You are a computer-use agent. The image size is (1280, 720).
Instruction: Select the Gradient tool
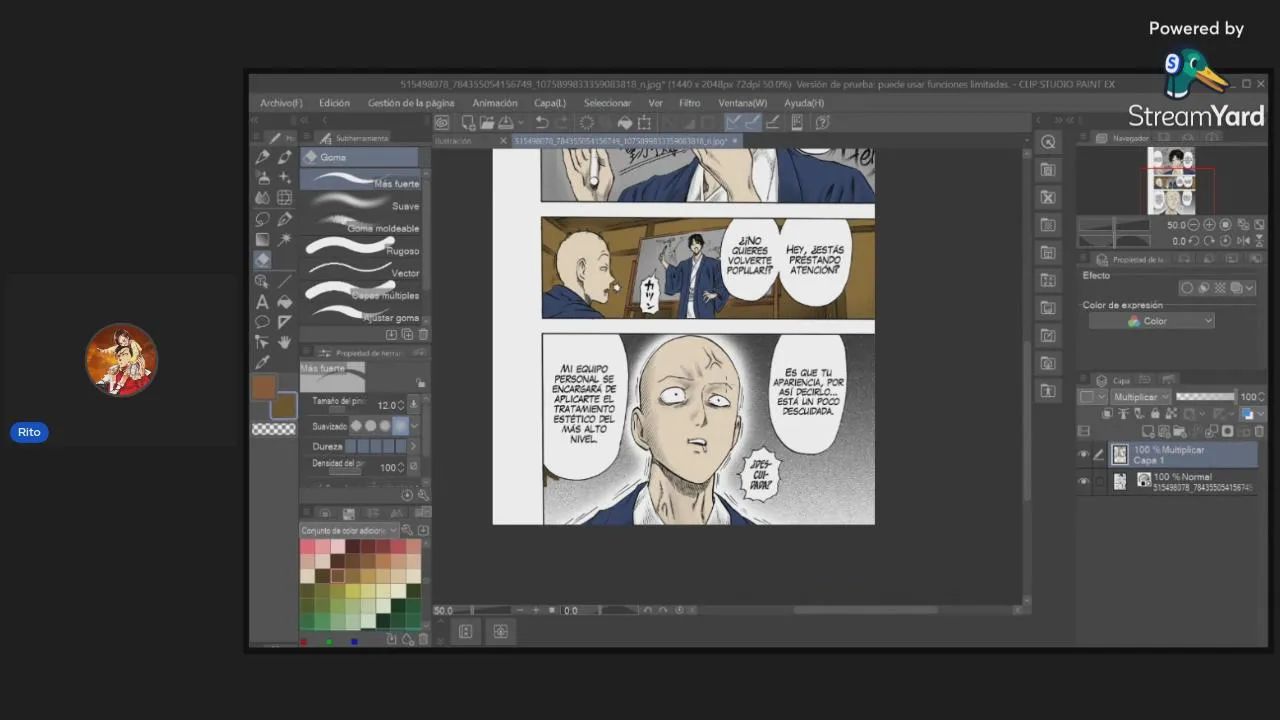[x=262, y=240]
